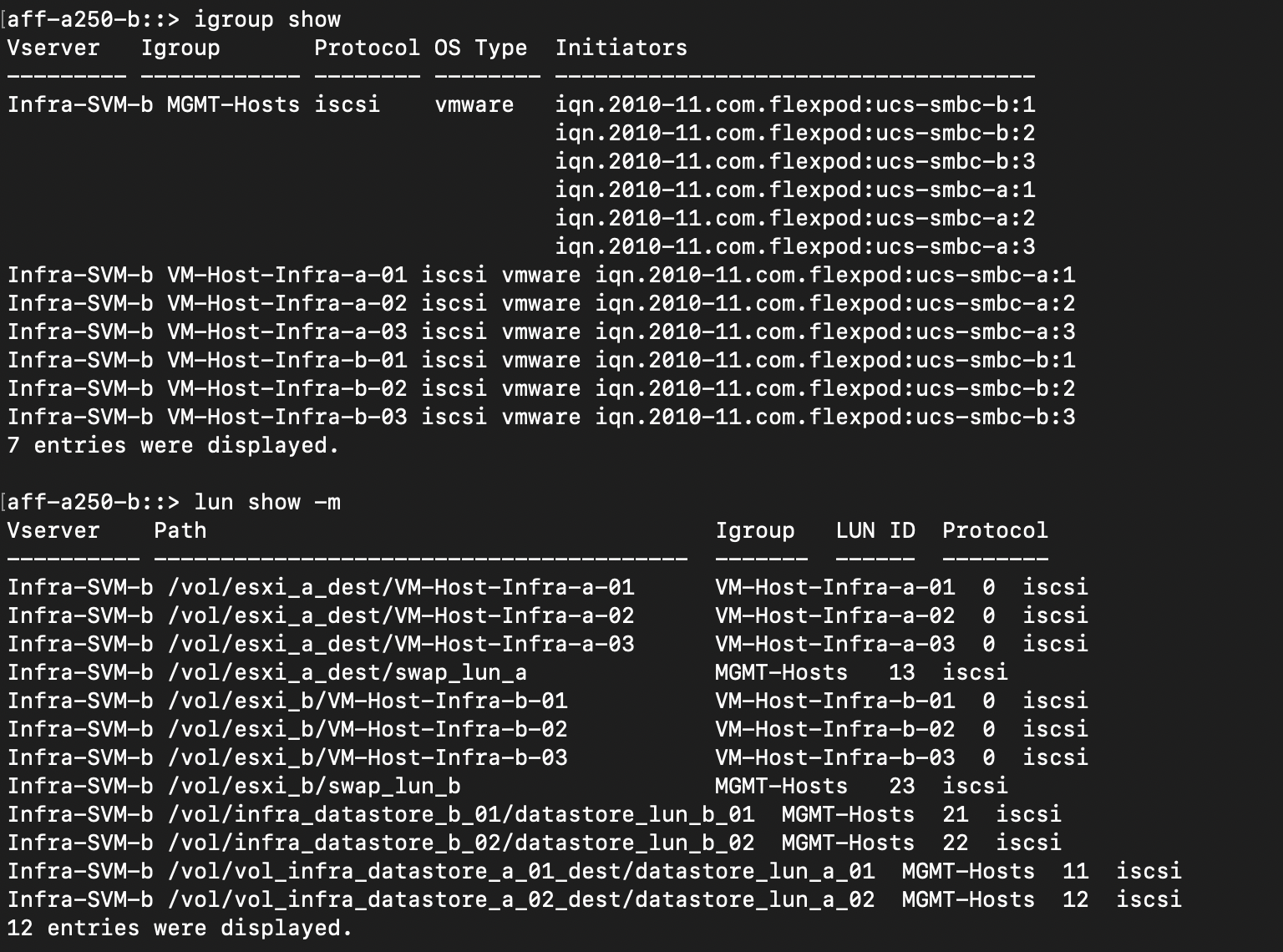The height and width of the screenshot is (952, 1283).
Task: Click the datastore_lun_a_02 path
Action: [520, 899]
